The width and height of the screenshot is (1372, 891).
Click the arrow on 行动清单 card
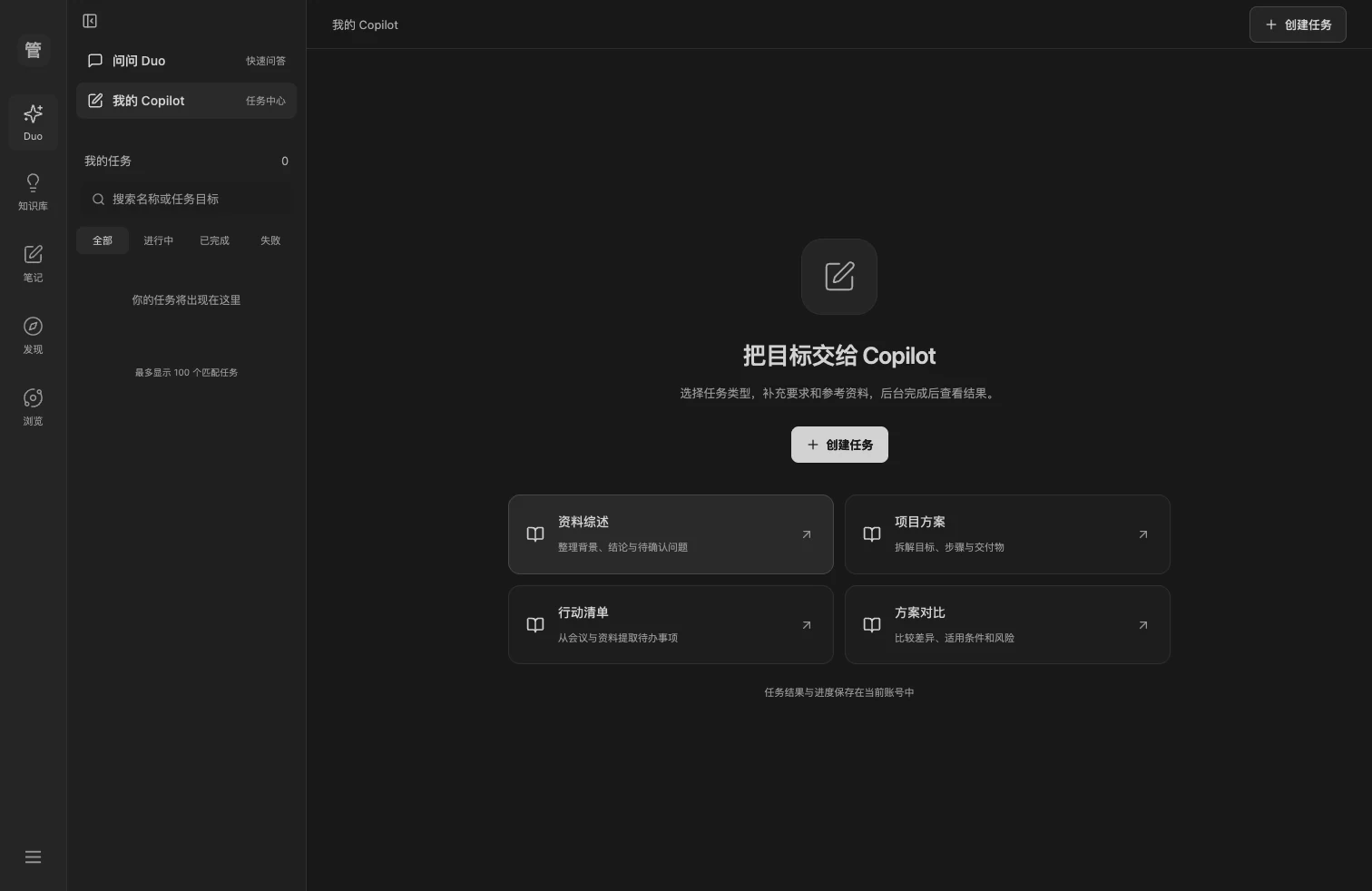tap(807, 625)
